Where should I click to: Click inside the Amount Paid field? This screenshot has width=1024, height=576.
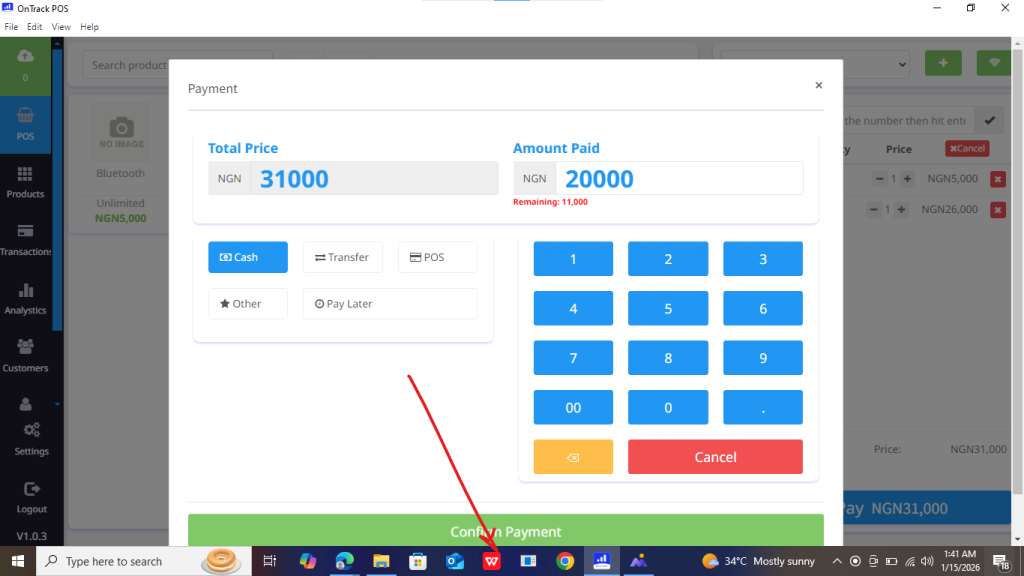[678, 179]
